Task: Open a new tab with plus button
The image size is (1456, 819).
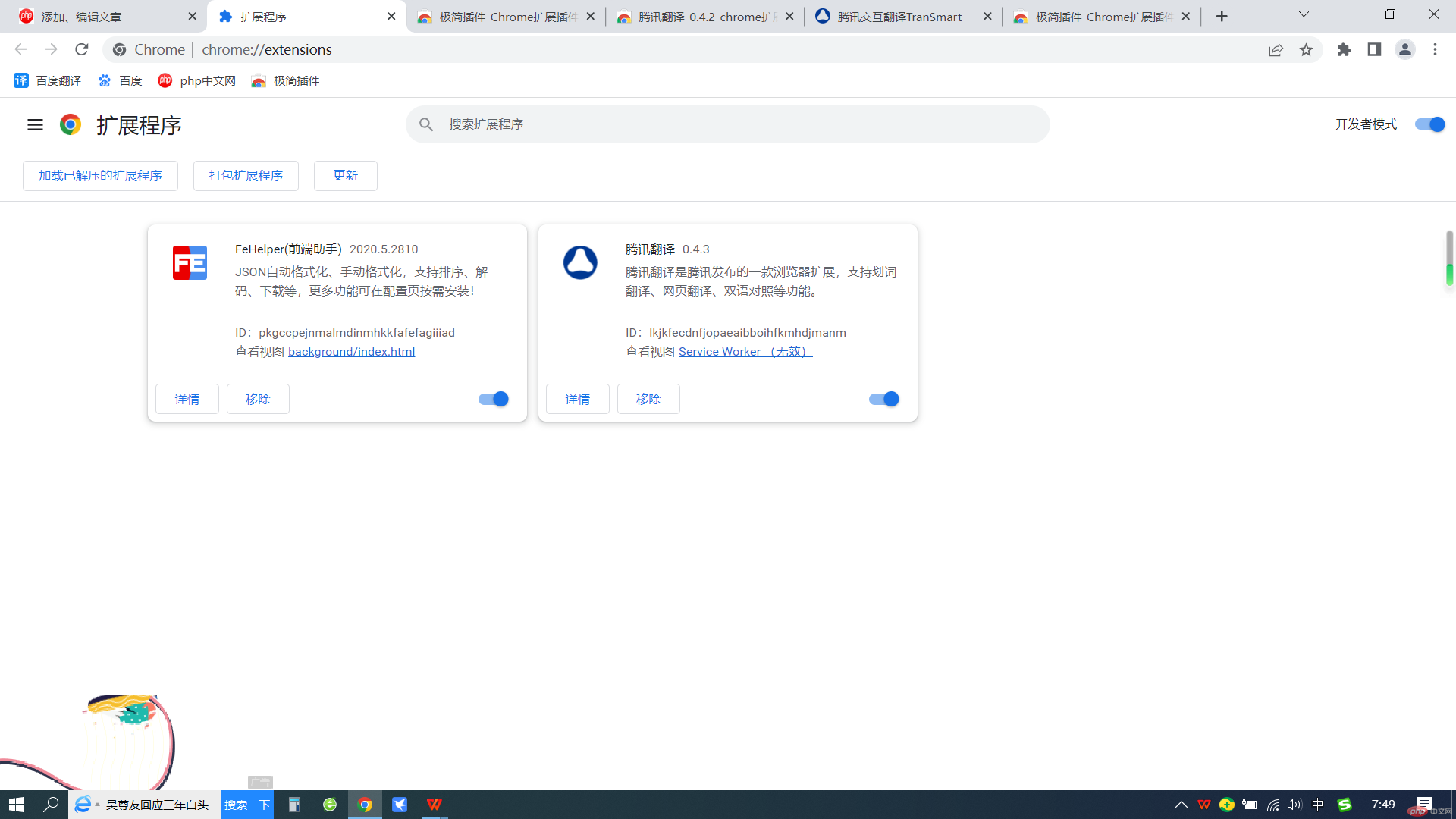Action: (x=1222, y=16)
